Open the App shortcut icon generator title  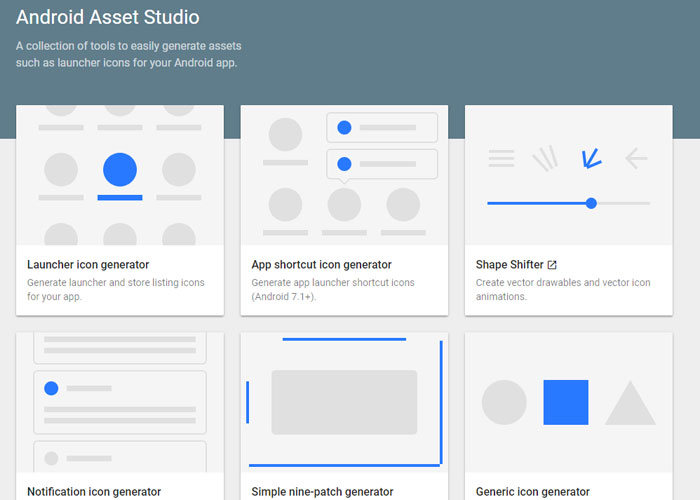coord(321,265)
